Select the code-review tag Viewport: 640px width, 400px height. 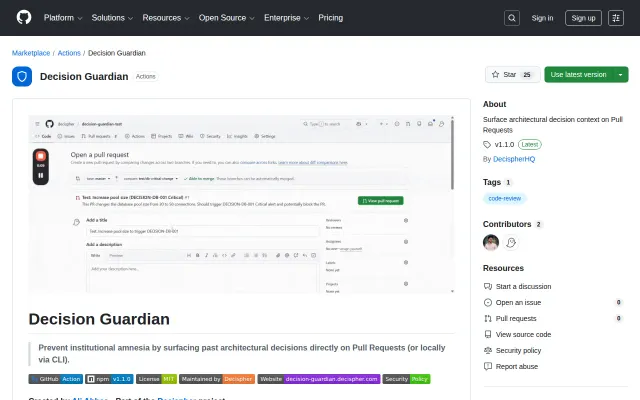pos(504,198)
